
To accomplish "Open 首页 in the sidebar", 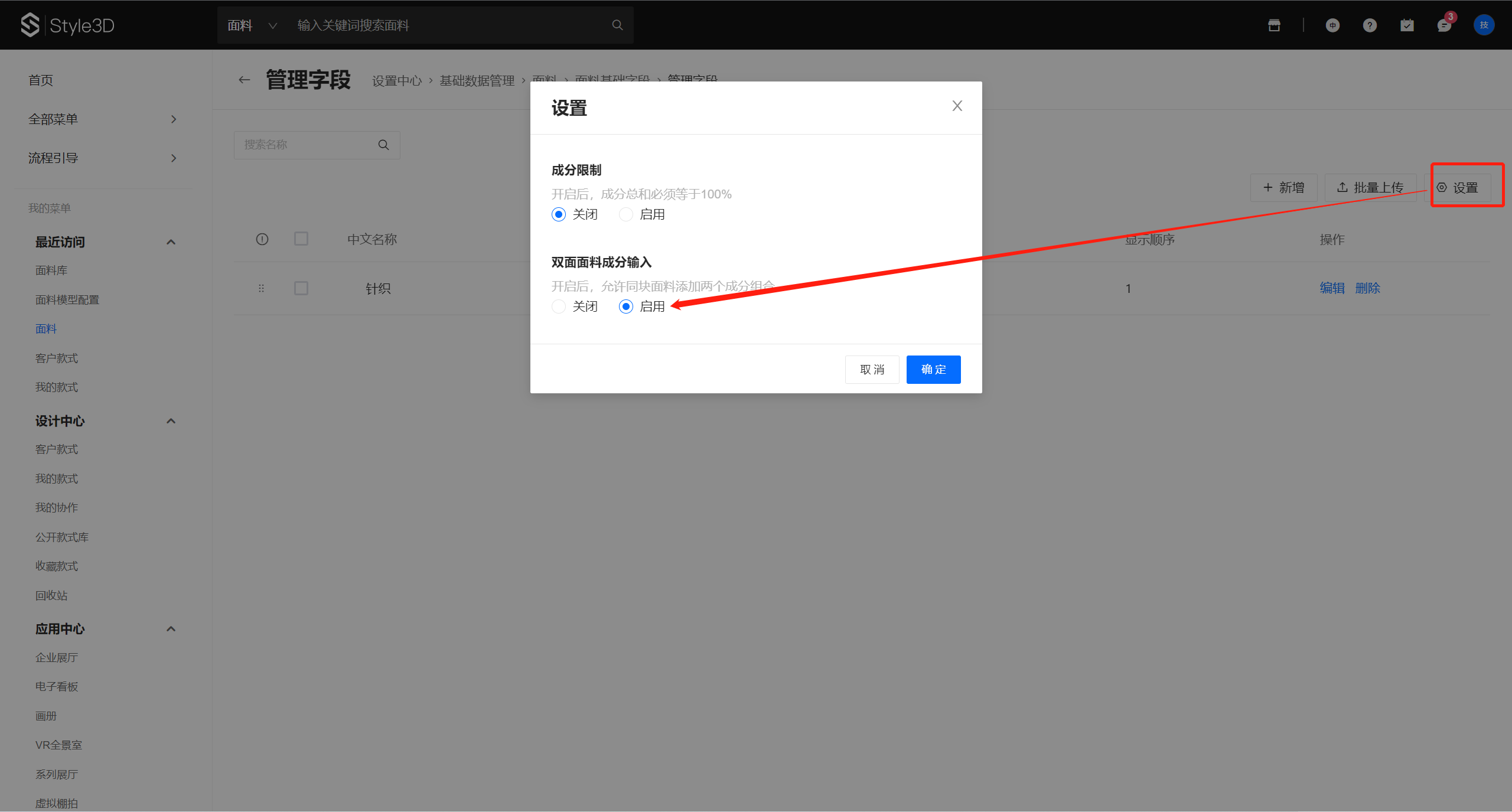I will tap(41, 80).
